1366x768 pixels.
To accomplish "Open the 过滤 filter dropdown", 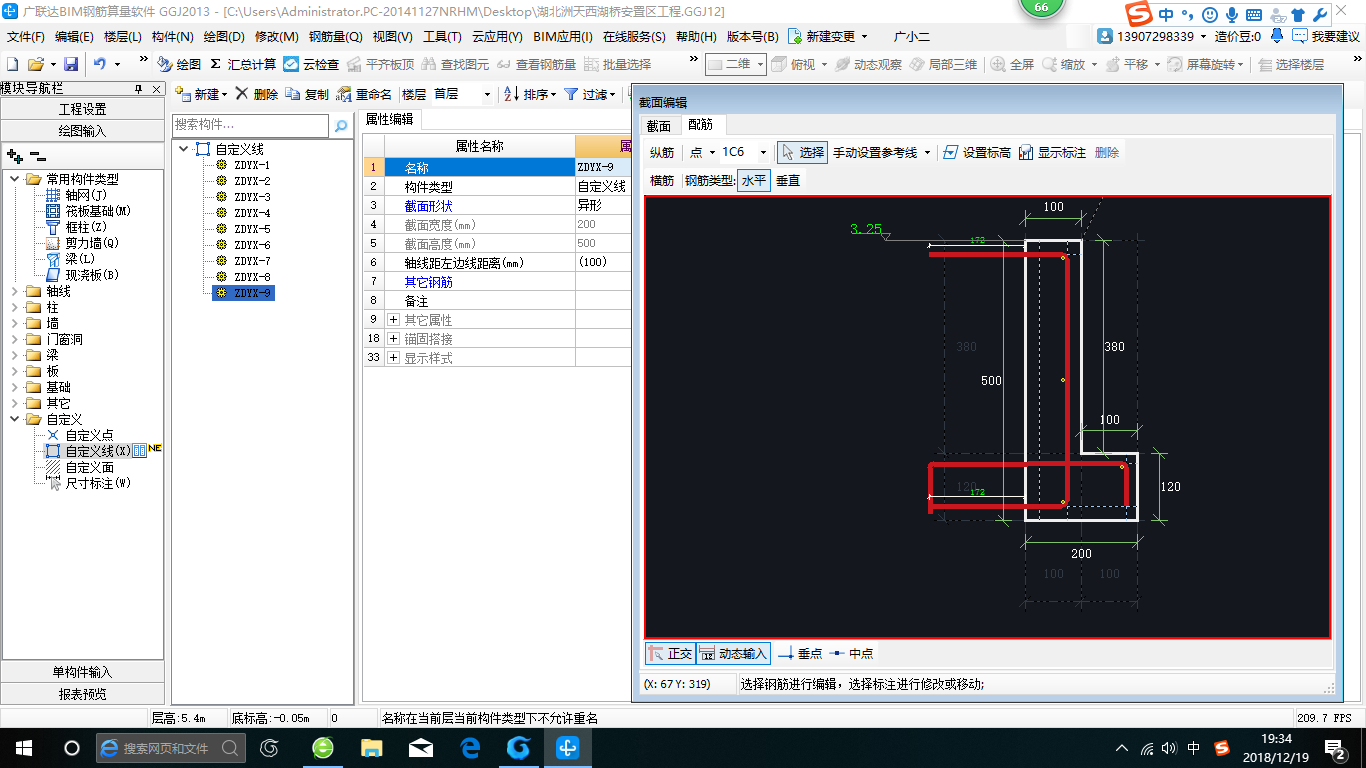I will point(590,94).
